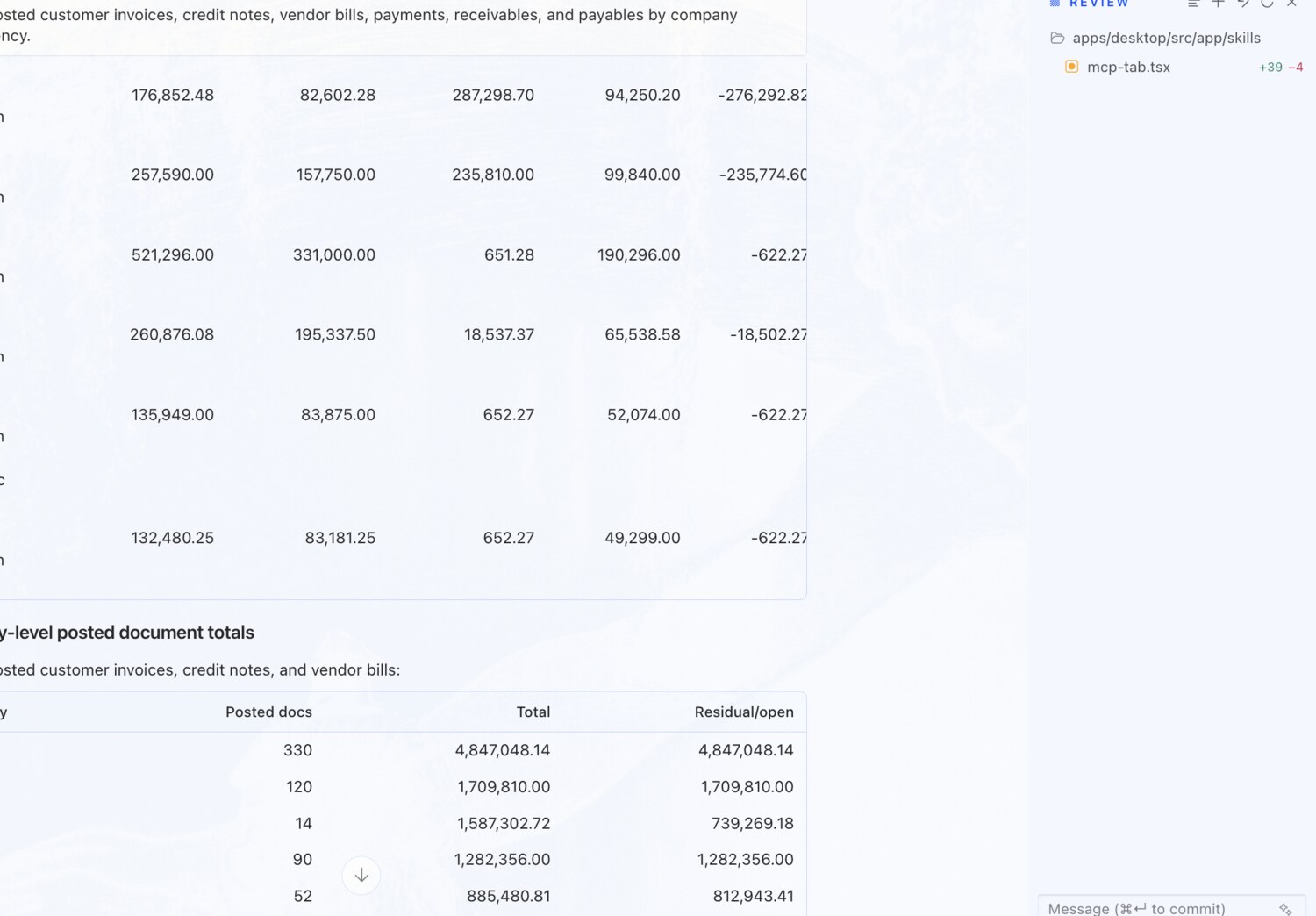
Task: Close the Review panel with the X icon
Action: pyautogui.click(x=1291, y=4)
